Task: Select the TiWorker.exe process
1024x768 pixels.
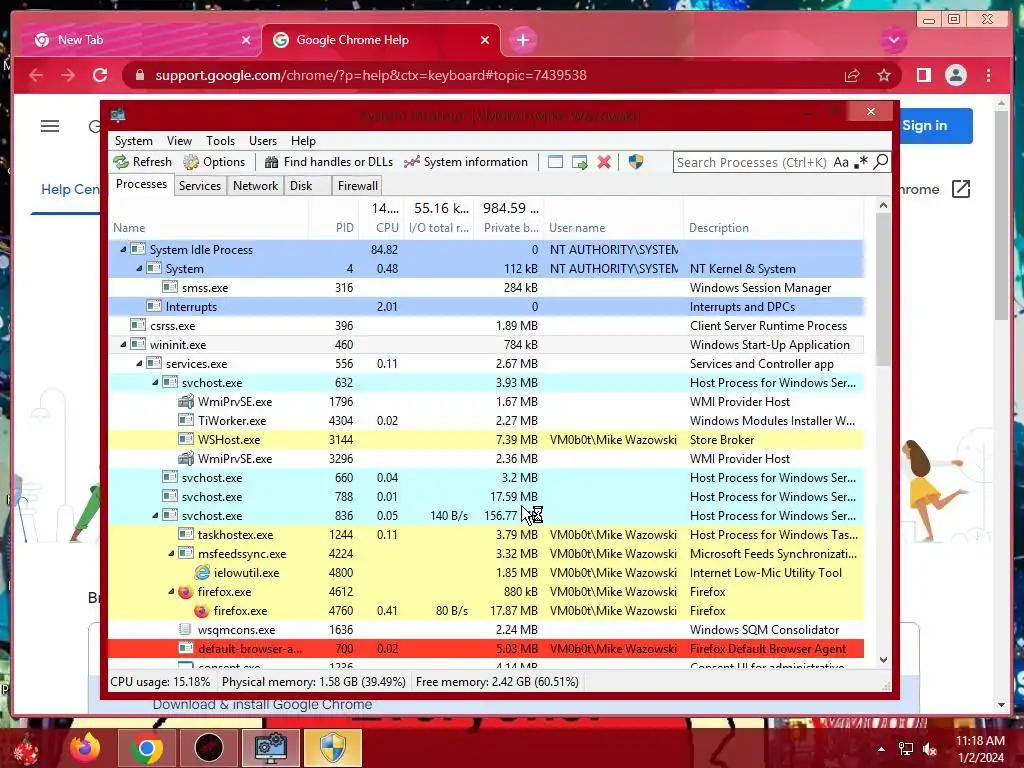Action: [x=486, y=421]
